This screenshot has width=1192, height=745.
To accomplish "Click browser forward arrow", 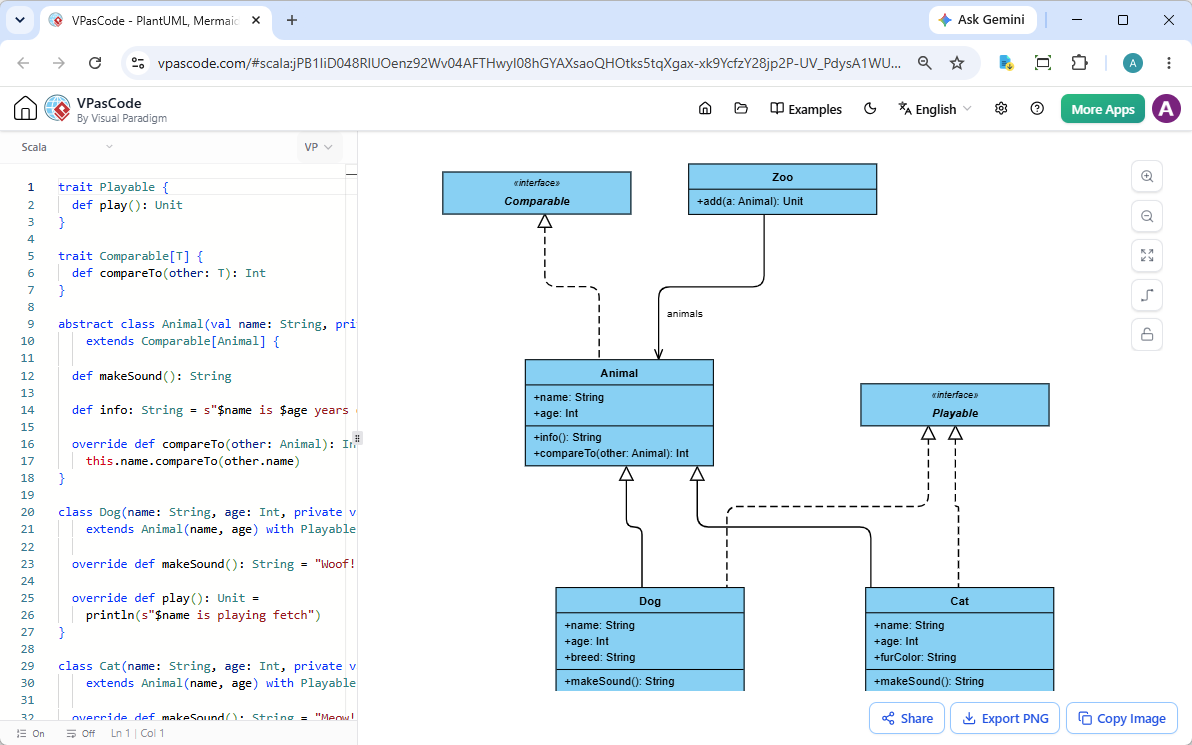I will tap(59, 63).
